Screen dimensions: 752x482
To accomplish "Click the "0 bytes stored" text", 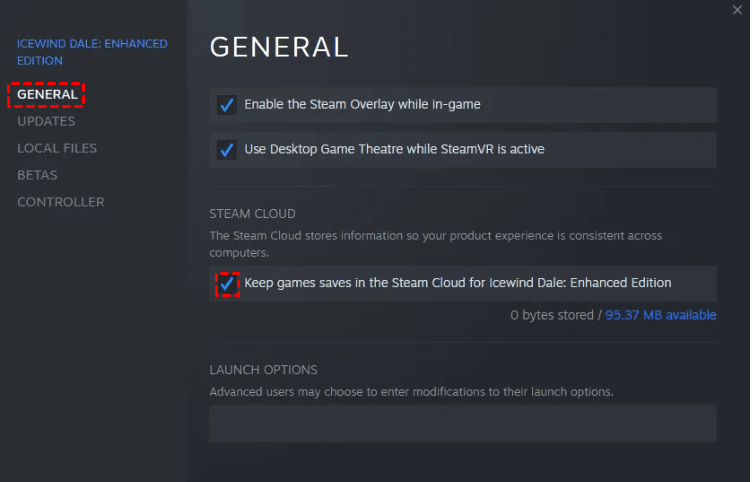I will (551, 315).
